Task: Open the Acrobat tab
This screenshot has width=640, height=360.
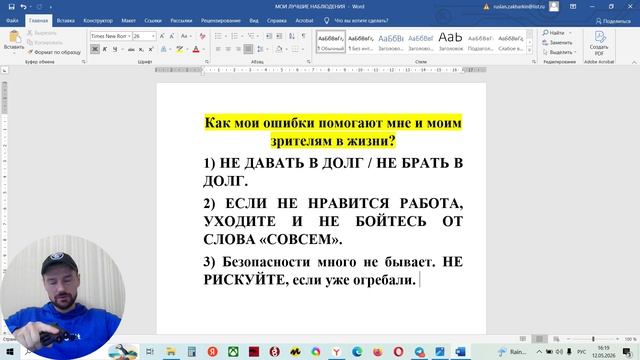Action: (x=304, y=20)
